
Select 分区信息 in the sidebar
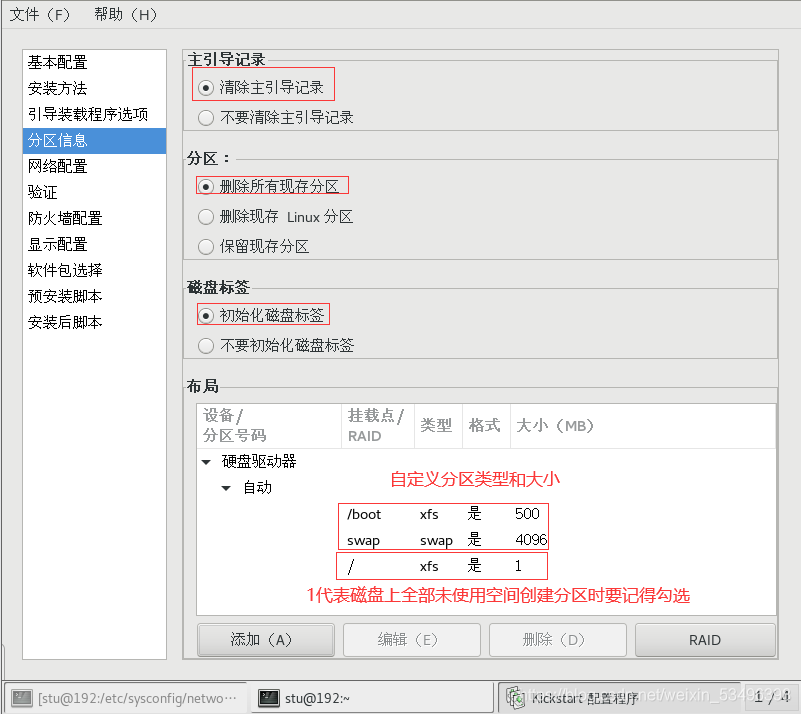point(95,140)
